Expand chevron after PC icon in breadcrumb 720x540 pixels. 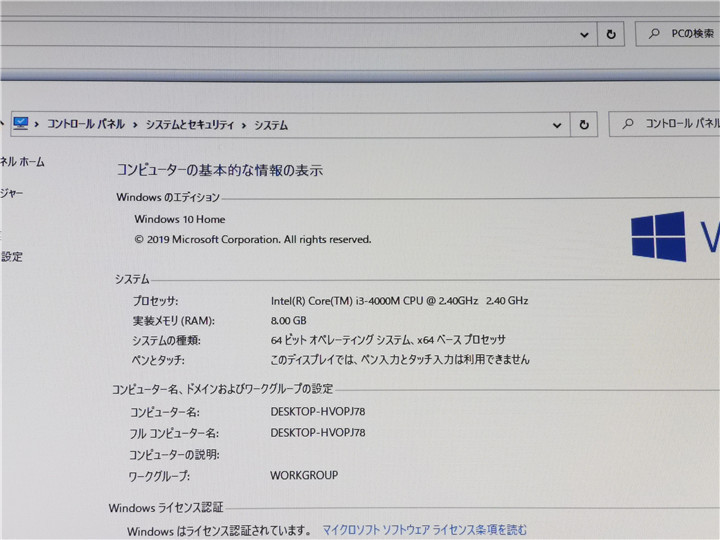tap(36, 124)
